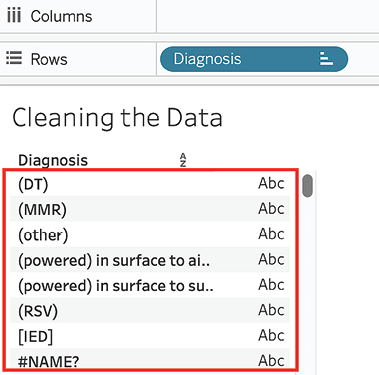Viewport: 379px width, 375px height.
Task: Click the Cleaning the Data title
Action: (117, 118)
